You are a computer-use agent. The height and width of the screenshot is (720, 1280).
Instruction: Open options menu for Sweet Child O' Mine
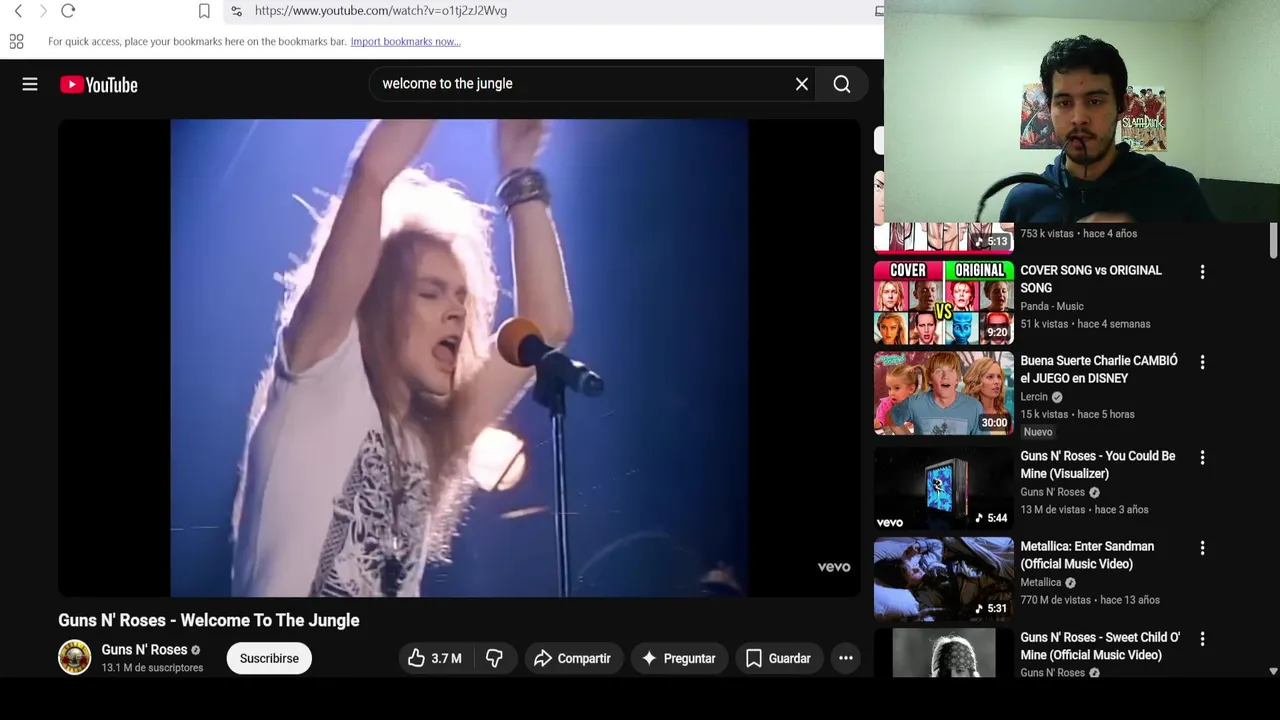tap(1202, 638)
